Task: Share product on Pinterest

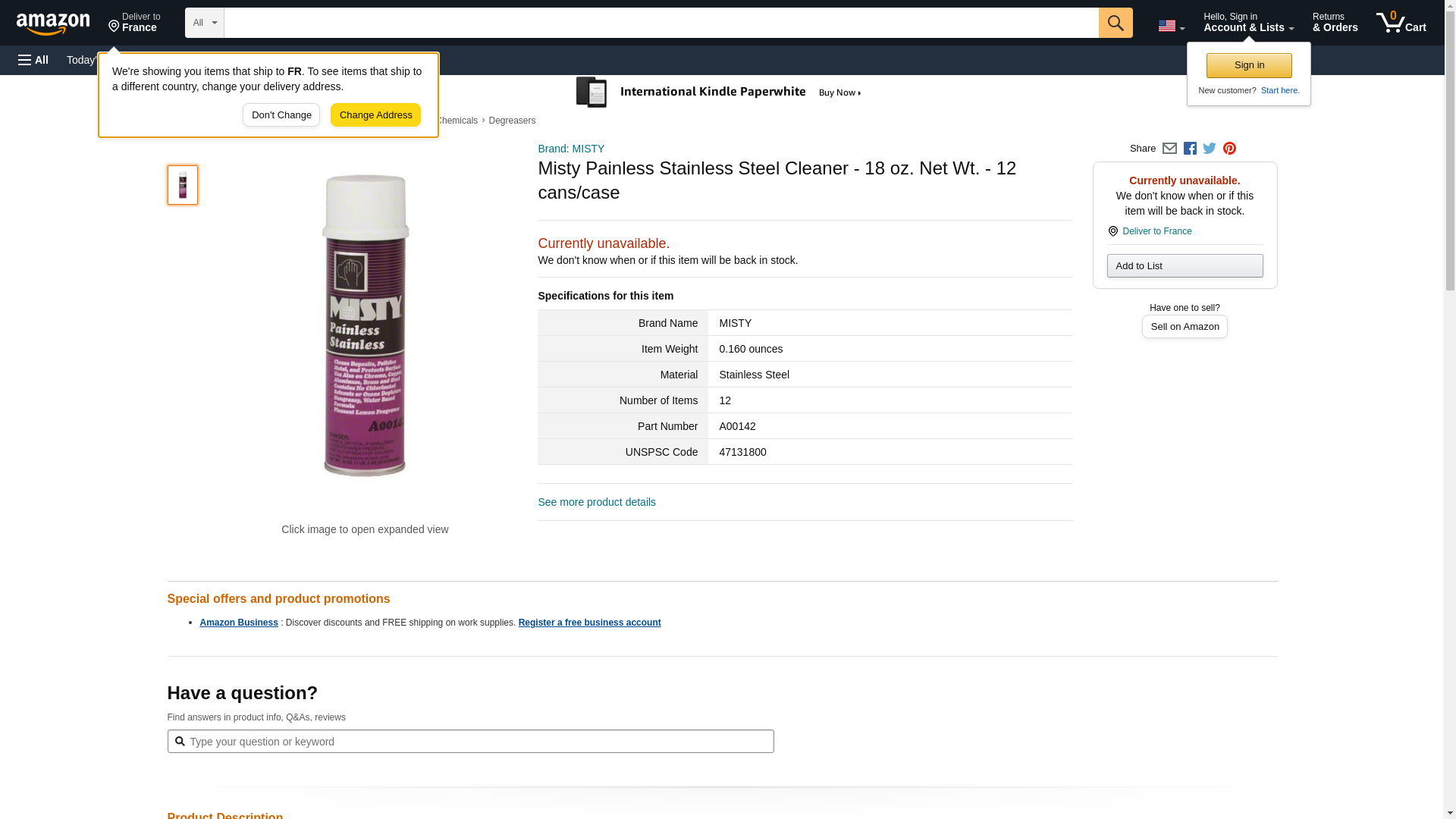Action: 1229,149
